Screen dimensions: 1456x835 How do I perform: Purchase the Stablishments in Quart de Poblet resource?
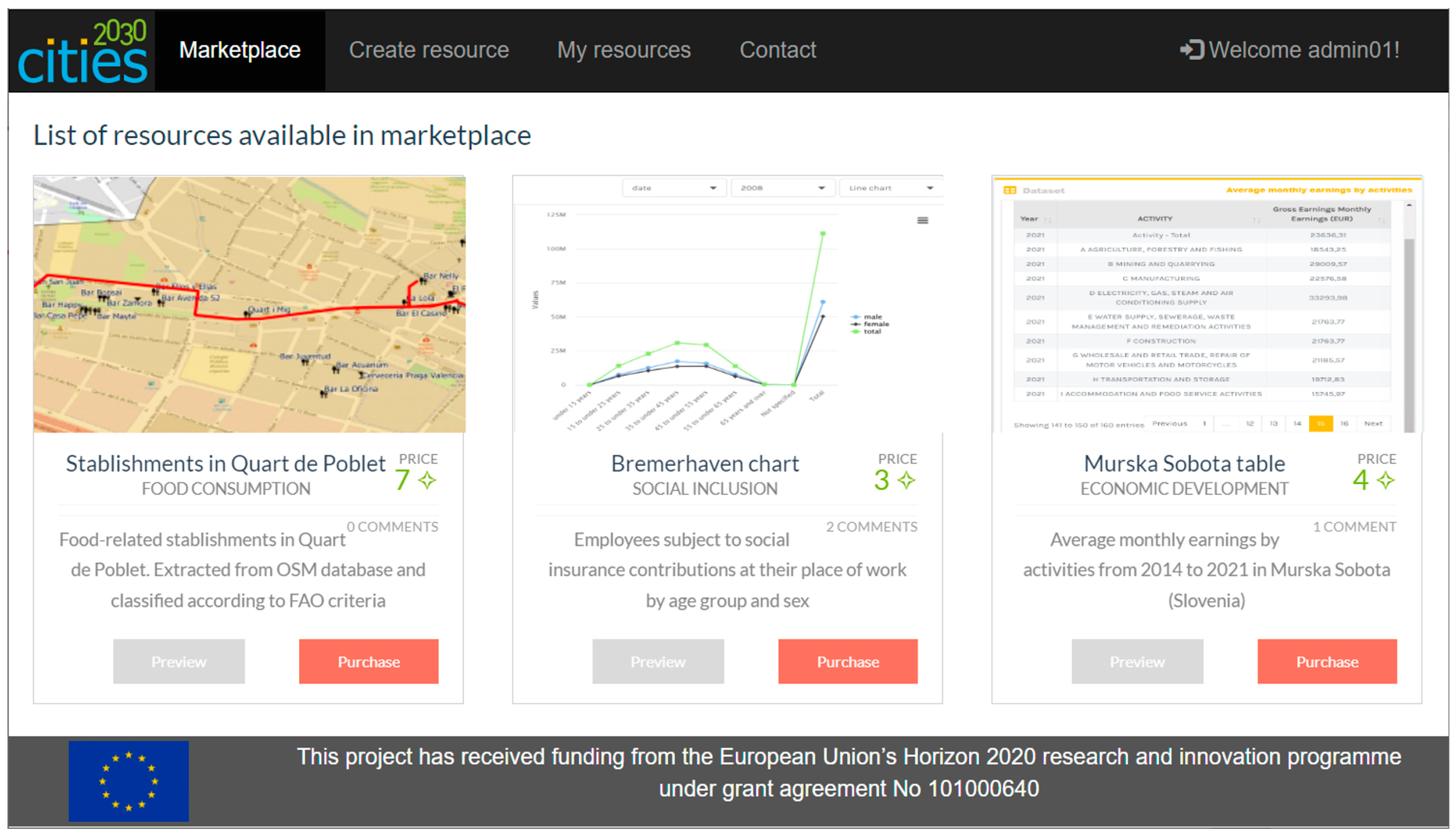click(x=368, y=661)
